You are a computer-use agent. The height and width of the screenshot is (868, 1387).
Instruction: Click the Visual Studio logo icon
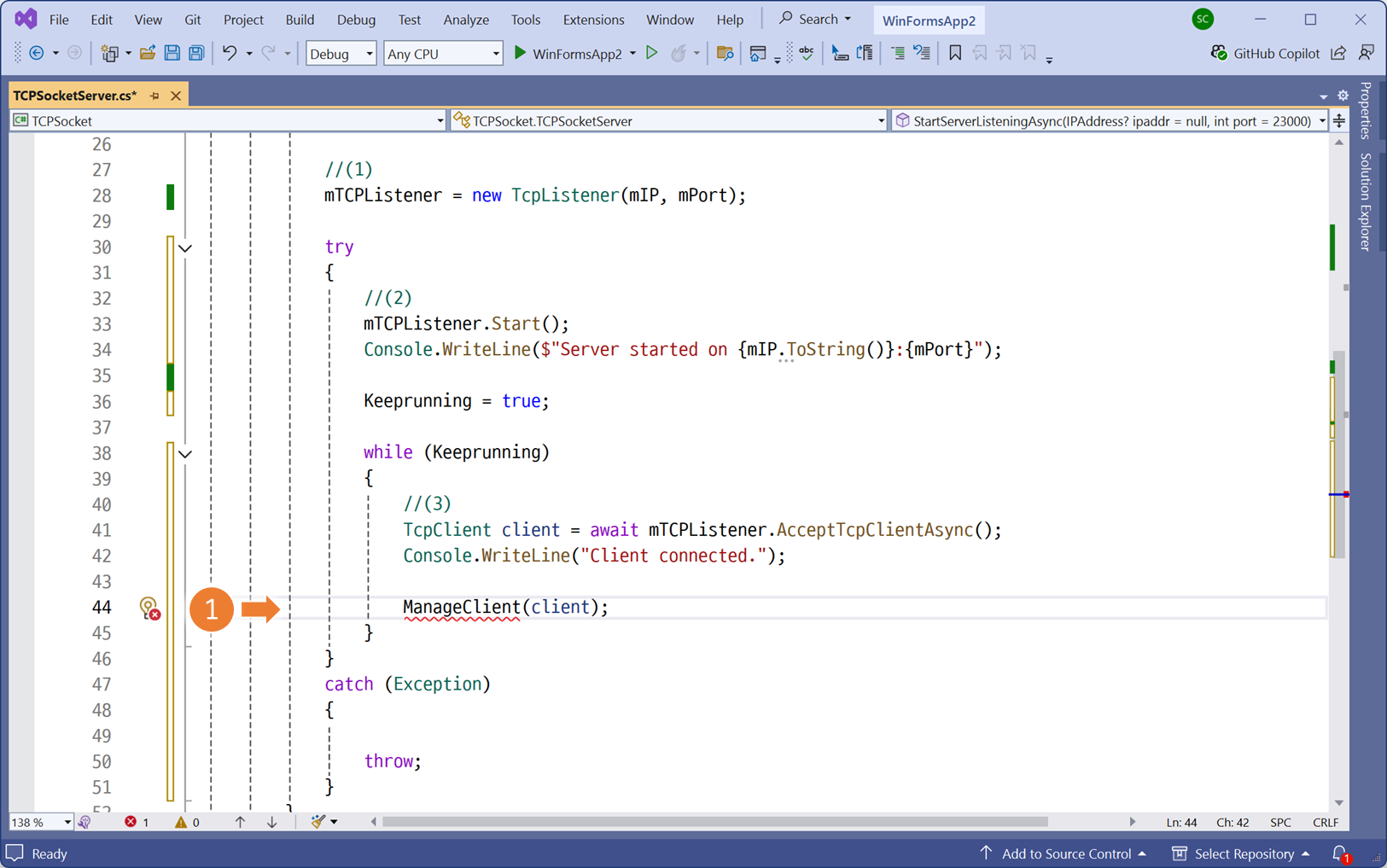click(x=26, y=18)
